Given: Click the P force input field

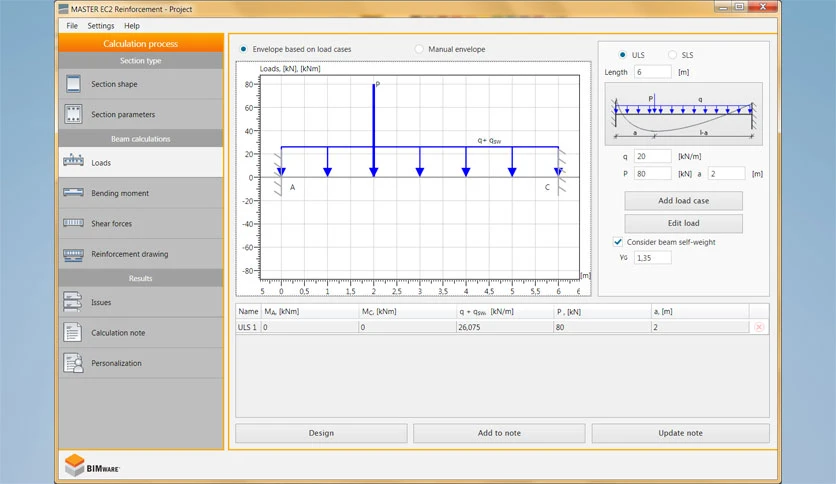Looking at the screenshot, I should coord(653,174).
